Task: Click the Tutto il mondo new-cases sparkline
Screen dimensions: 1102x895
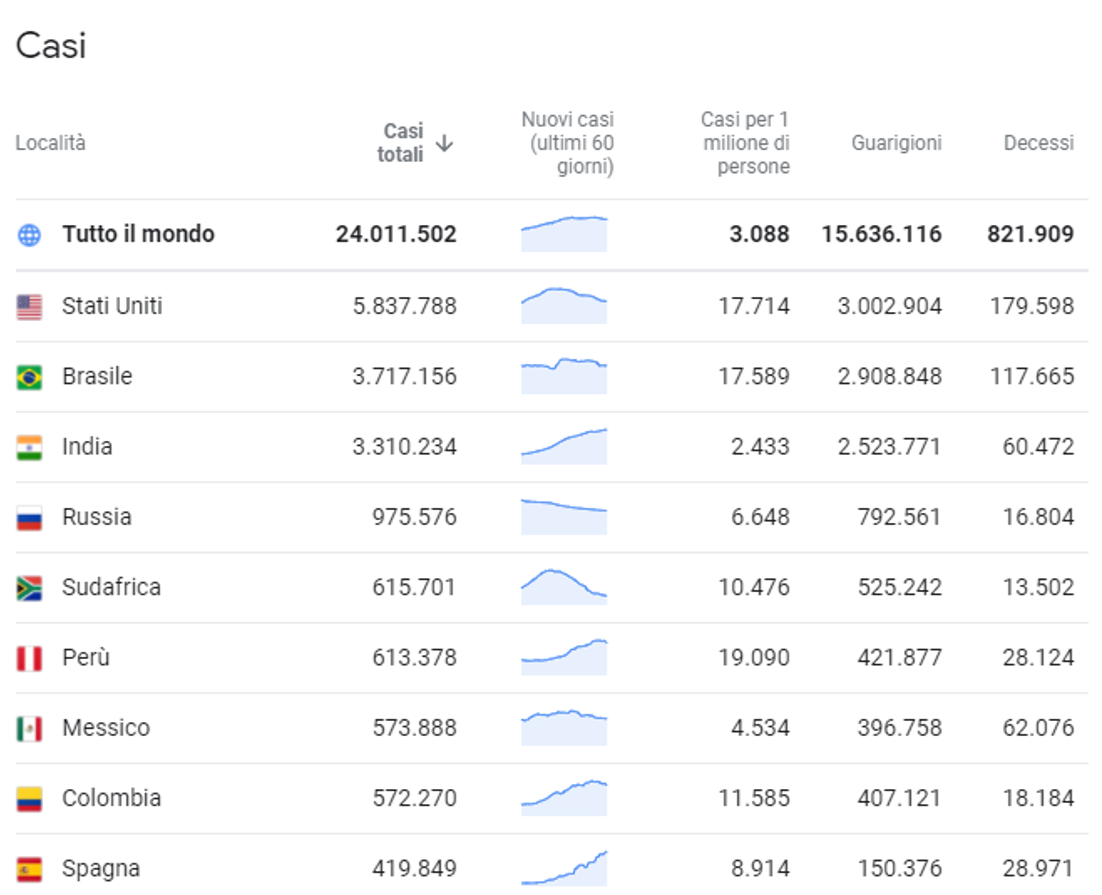Action: click(564, 234)
